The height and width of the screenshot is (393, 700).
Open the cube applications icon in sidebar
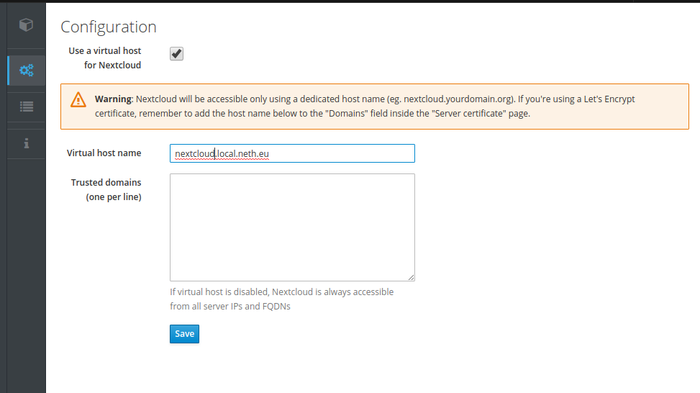point(26,25)
